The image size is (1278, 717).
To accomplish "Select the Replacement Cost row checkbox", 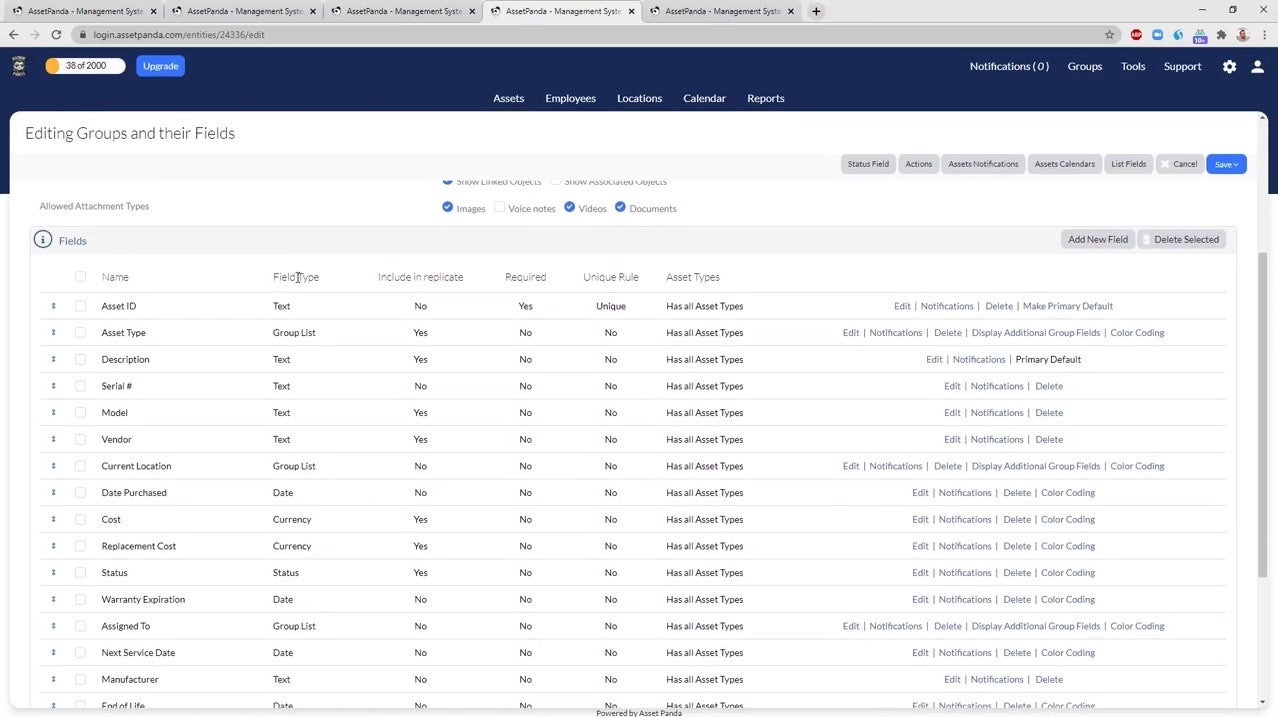I will (x=80, y=546).
